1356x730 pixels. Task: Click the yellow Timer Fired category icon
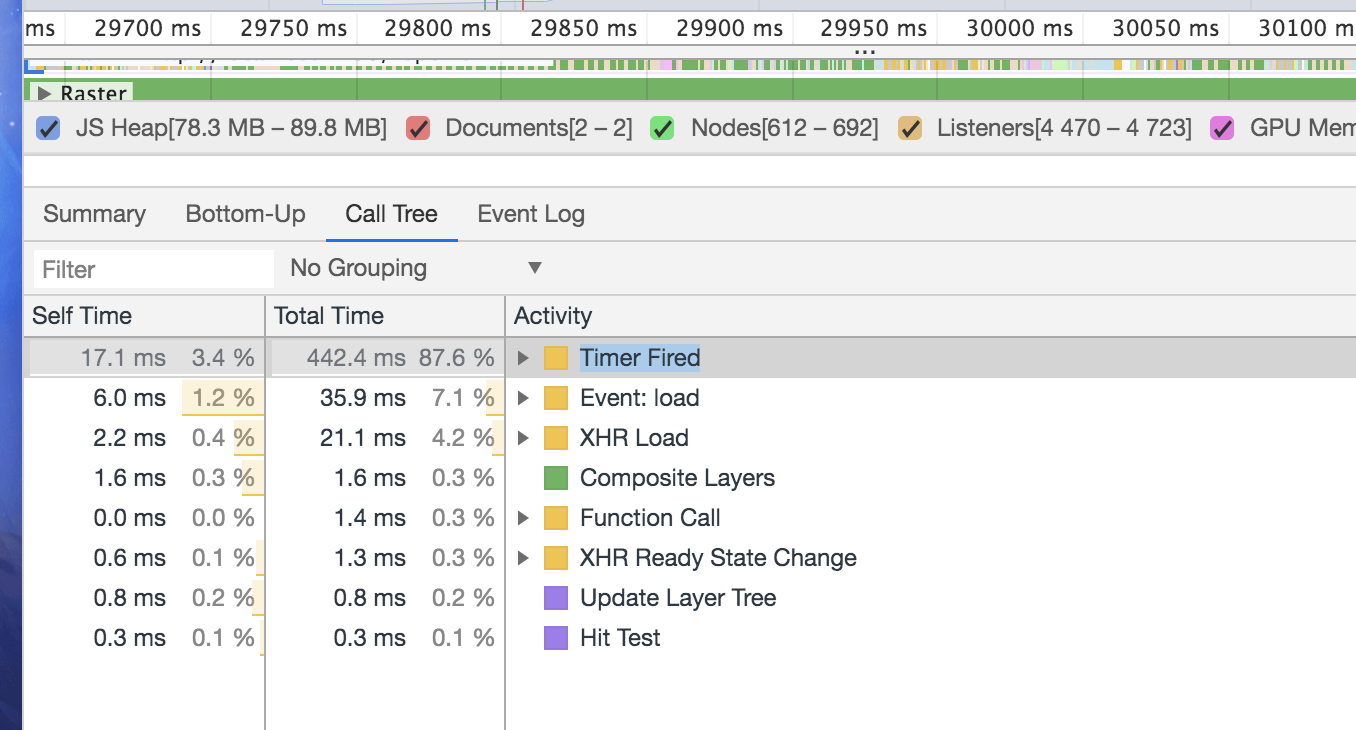point(556,358)
